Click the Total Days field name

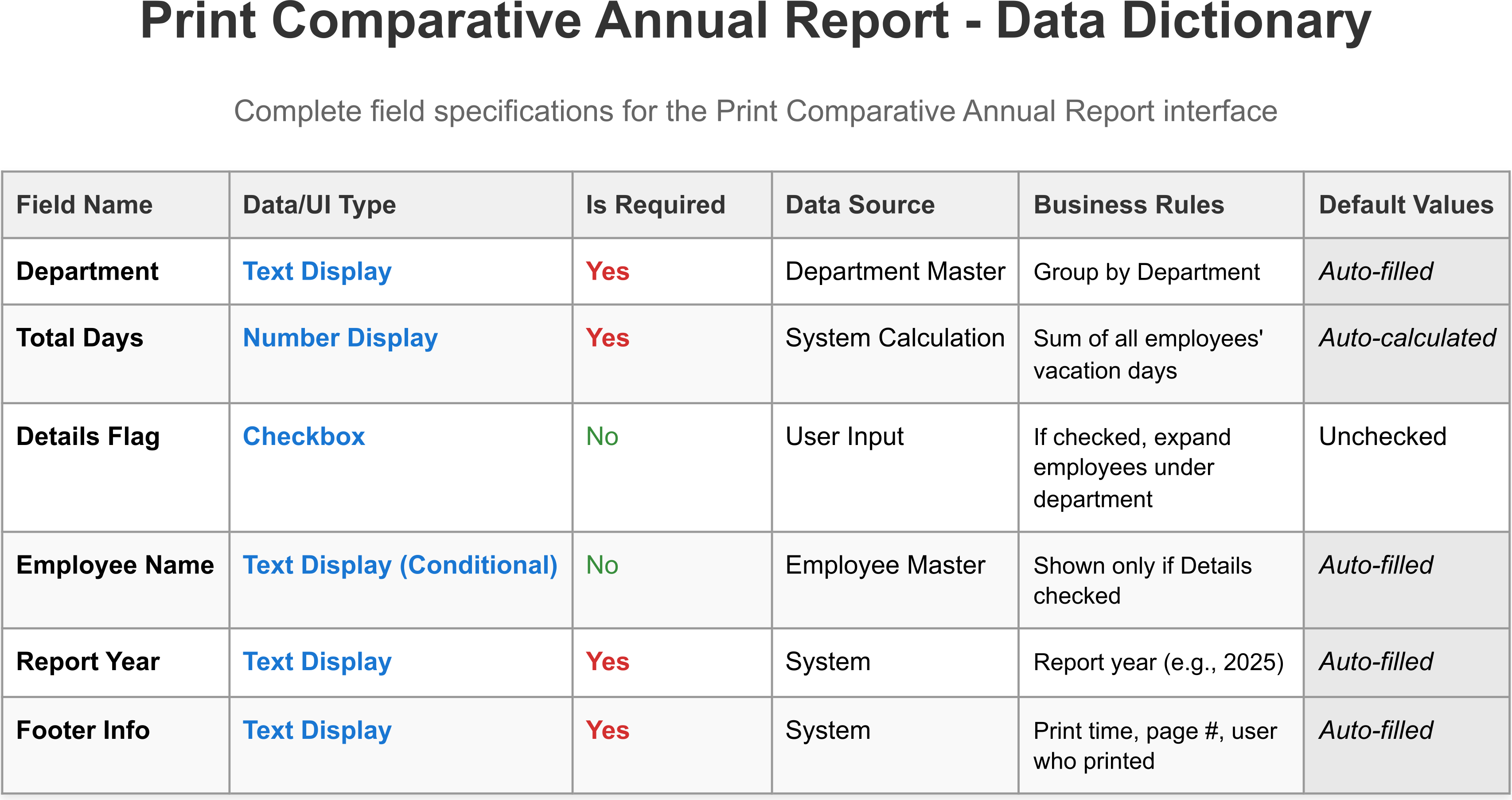[x=79, y=338]
